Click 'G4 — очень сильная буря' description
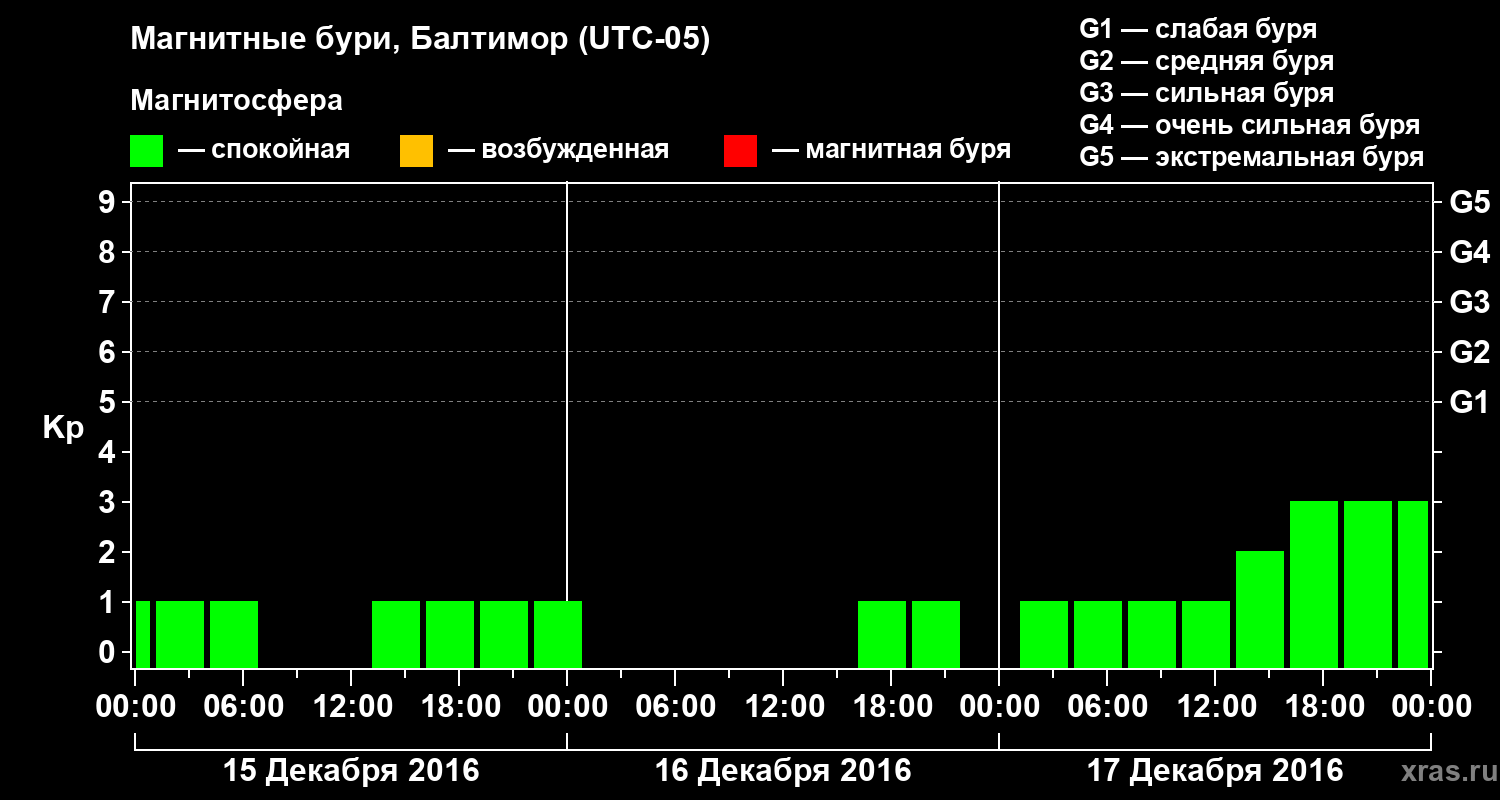The height and width of the screenshot is (800, 1500). point(1249,125)
